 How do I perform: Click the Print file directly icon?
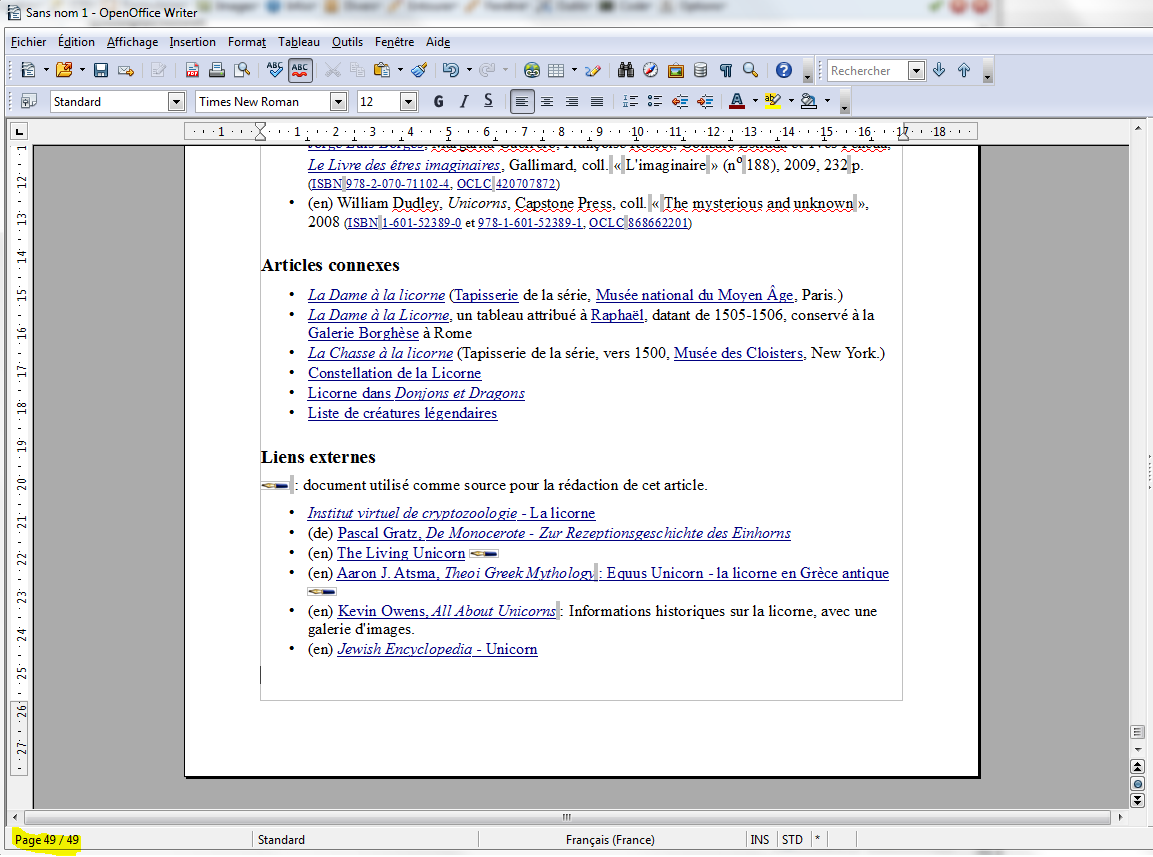216,70
